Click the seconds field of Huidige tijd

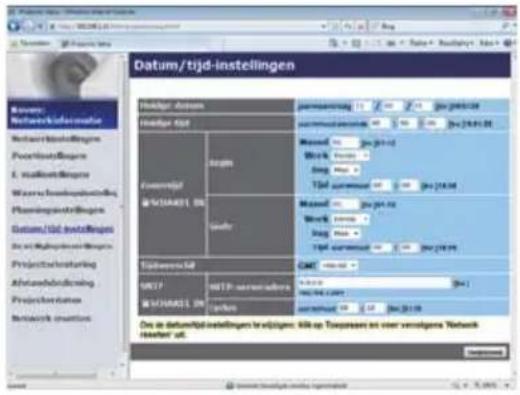(434, 123)
